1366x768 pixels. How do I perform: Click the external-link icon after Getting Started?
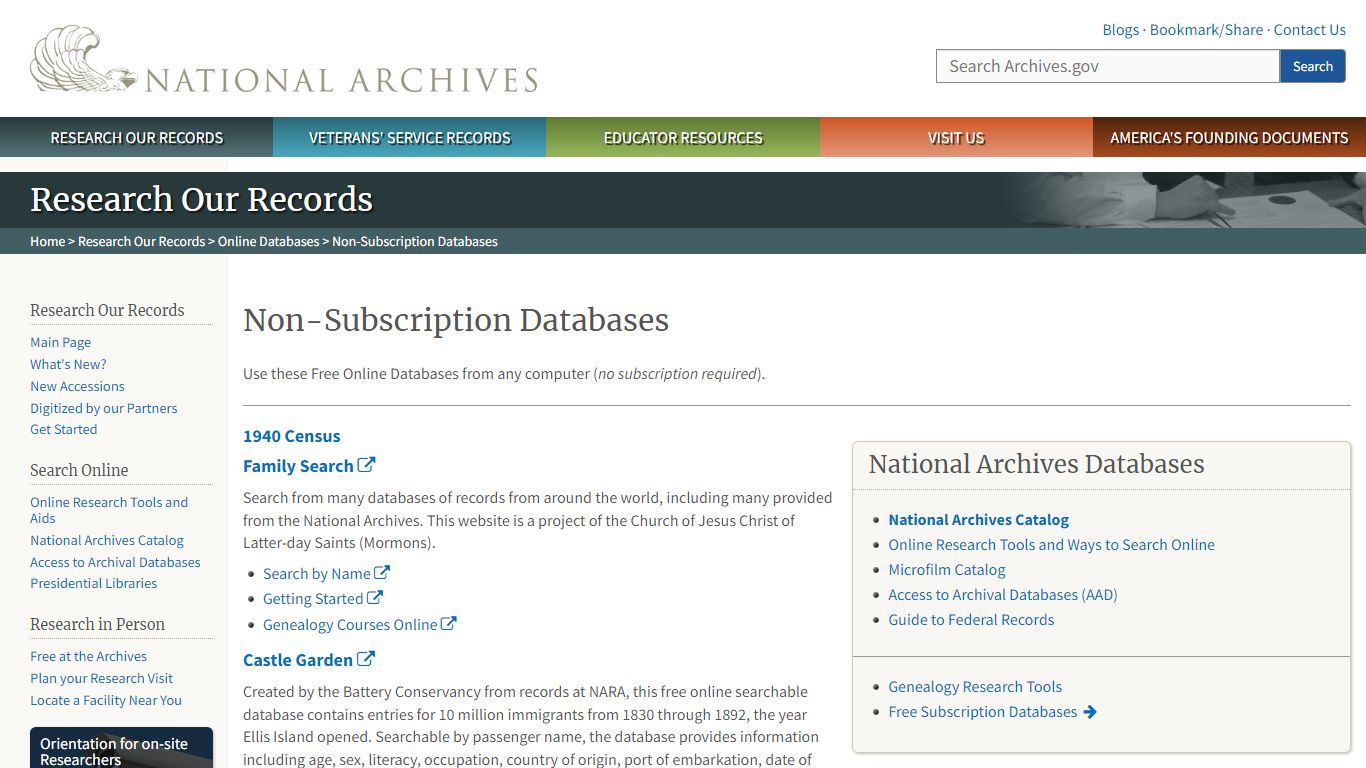[x=375, y=598]
